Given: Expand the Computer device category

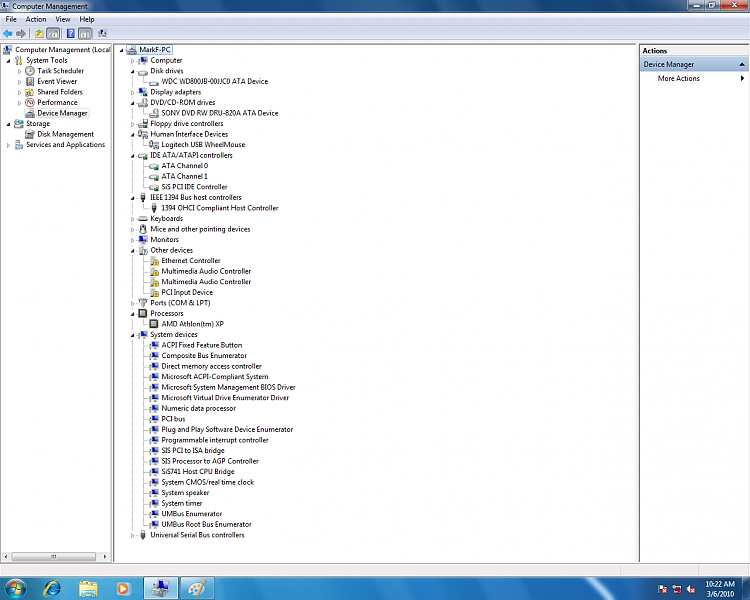Looking at the screenshot, I should (132, 61).
